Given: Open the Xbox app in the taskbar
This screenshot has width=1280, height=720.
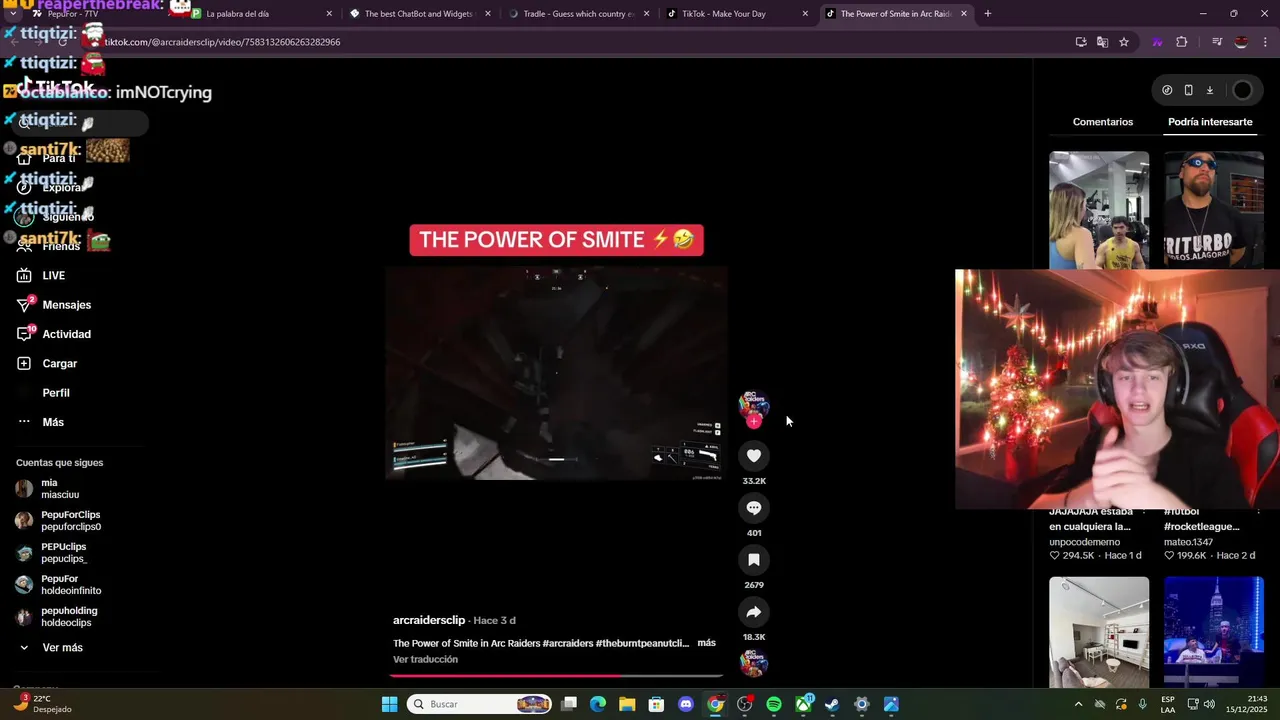Looking at the screenshot, I should tap(803, 704).
